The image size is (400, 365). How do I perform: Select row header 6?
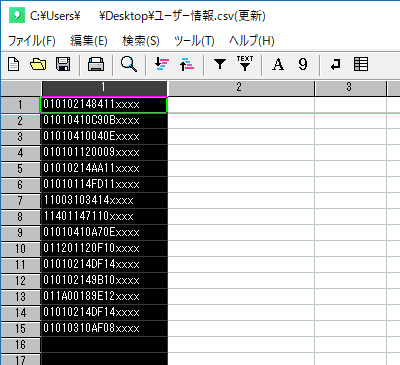(x=20, y=185)
